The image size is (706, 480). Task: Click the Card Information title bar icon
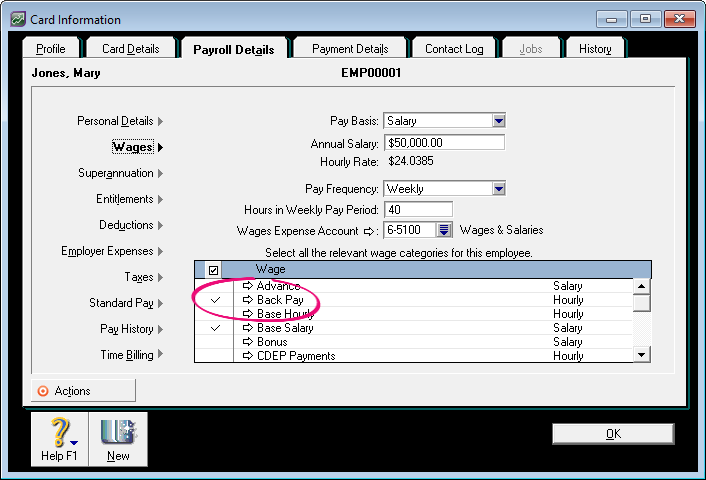tap(17, 19)
